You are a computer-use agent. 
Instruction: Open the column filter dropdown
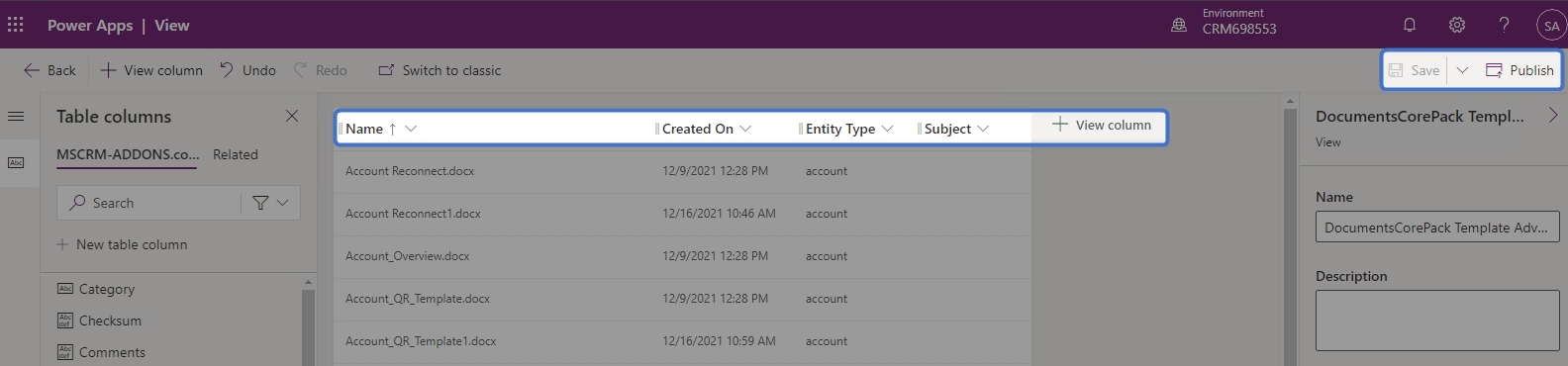tap(270, 203)
